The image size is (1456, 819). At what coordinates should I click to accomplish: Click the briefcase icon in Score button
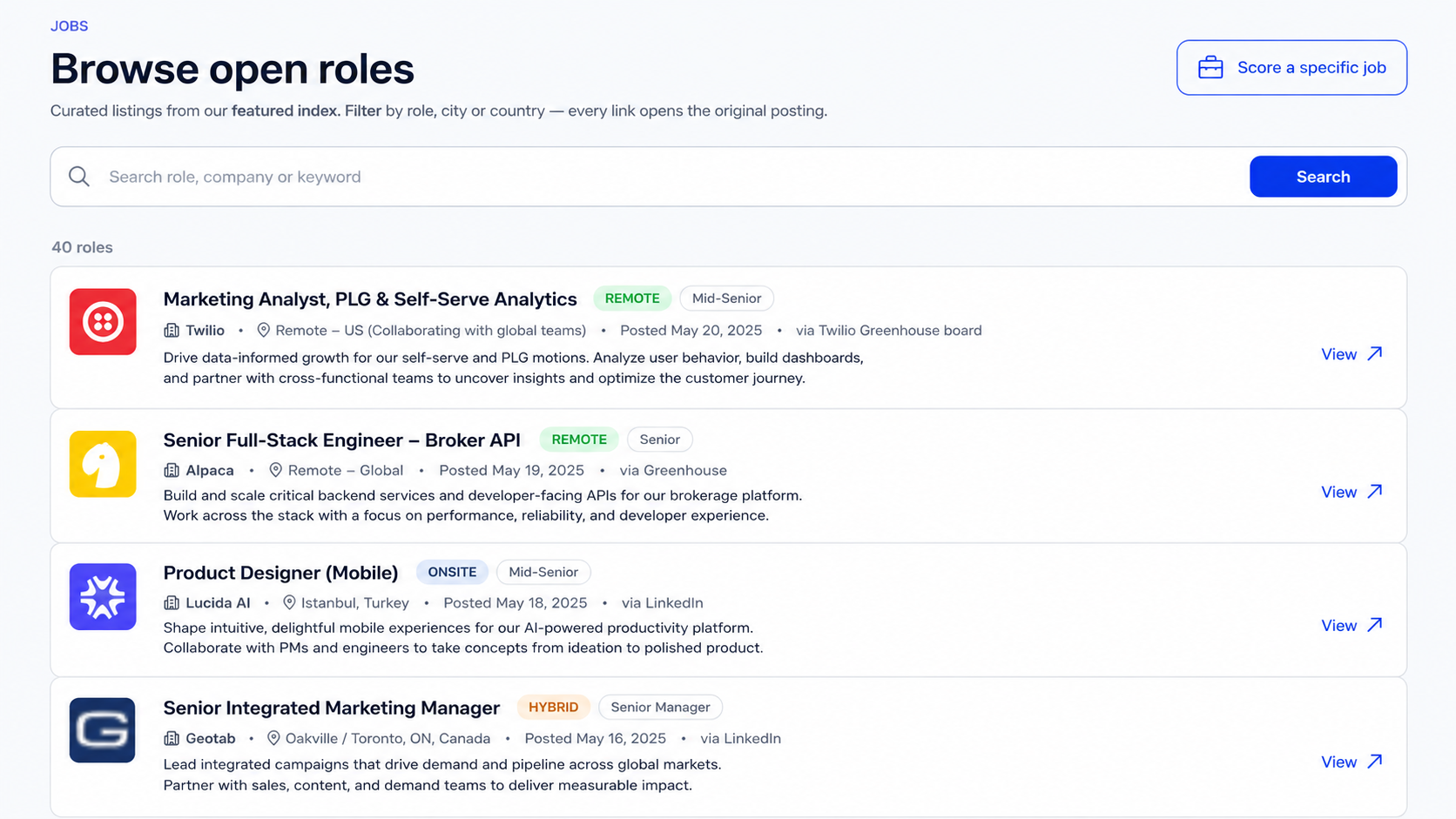click(x=1210, y=68)
